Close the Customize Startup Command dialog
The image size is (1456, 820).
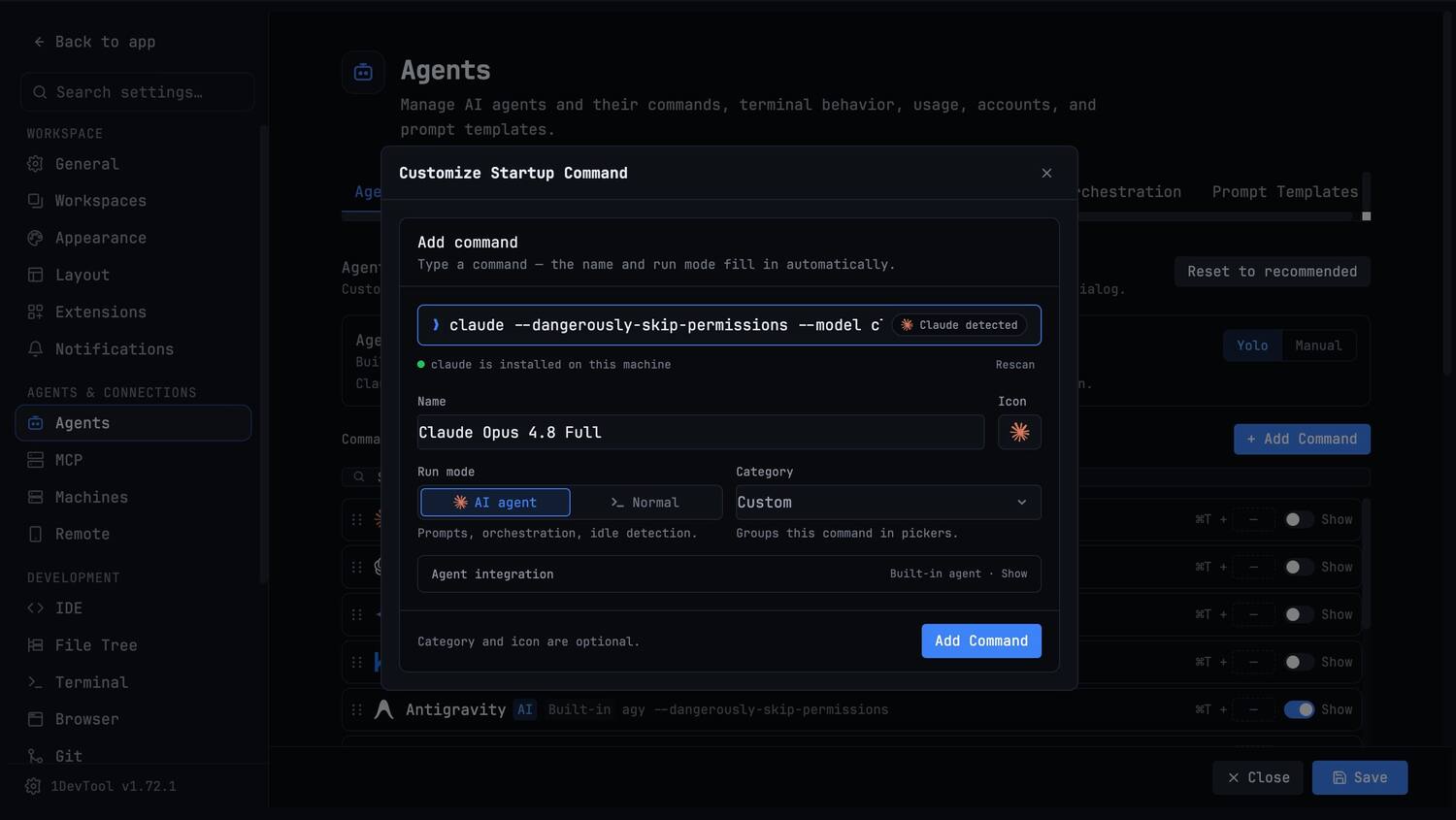[1046, 173]
